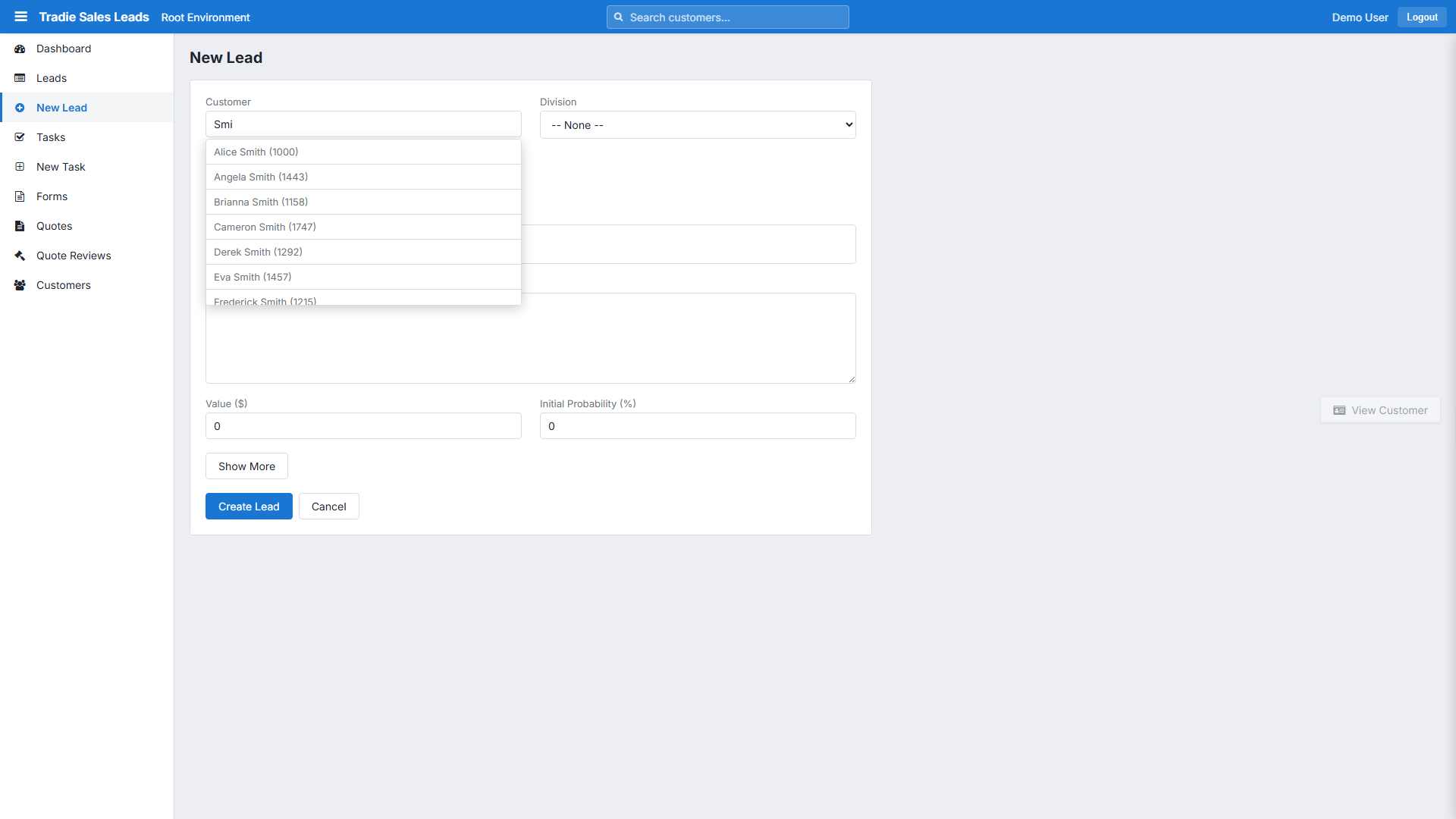The width and height of the screenshot is (1456, 819).
Task: Click the Initial Probability (%) field
Action: [x=698, y=426]
